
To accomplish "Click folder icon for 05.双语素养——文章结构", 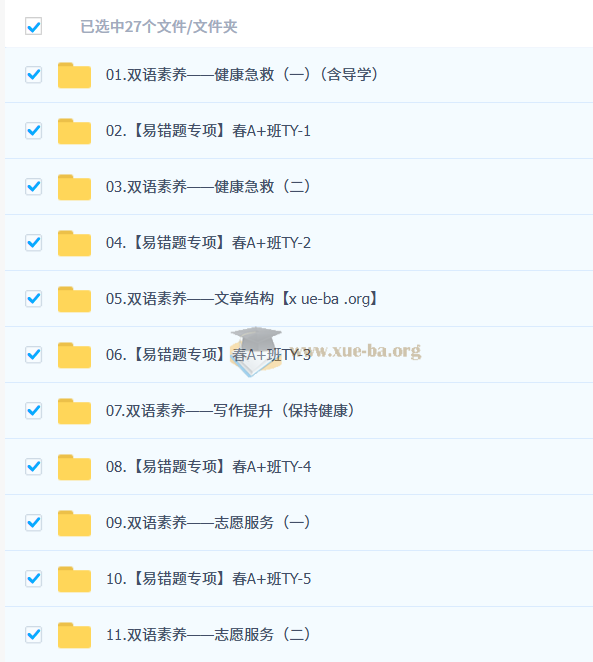I will tap(74, 299).
